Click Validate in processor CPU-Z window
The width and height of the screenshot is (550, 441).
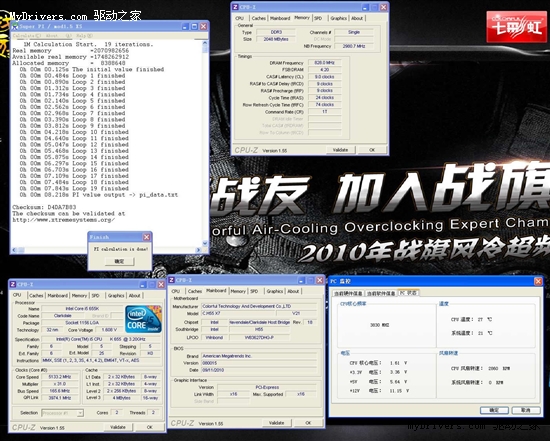[x=118, y=427]
